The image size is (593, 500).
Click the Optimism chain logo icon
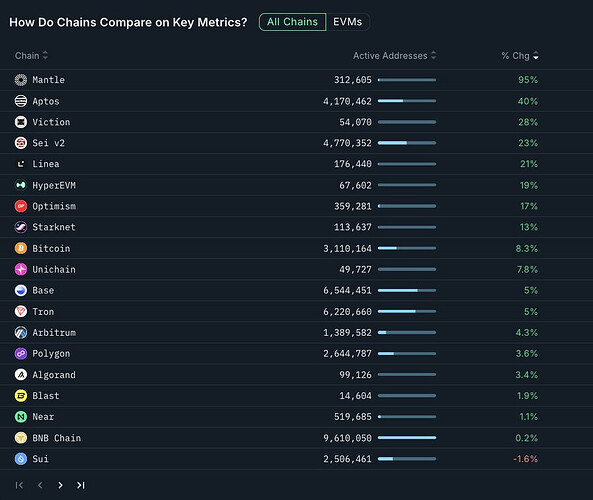21,206
